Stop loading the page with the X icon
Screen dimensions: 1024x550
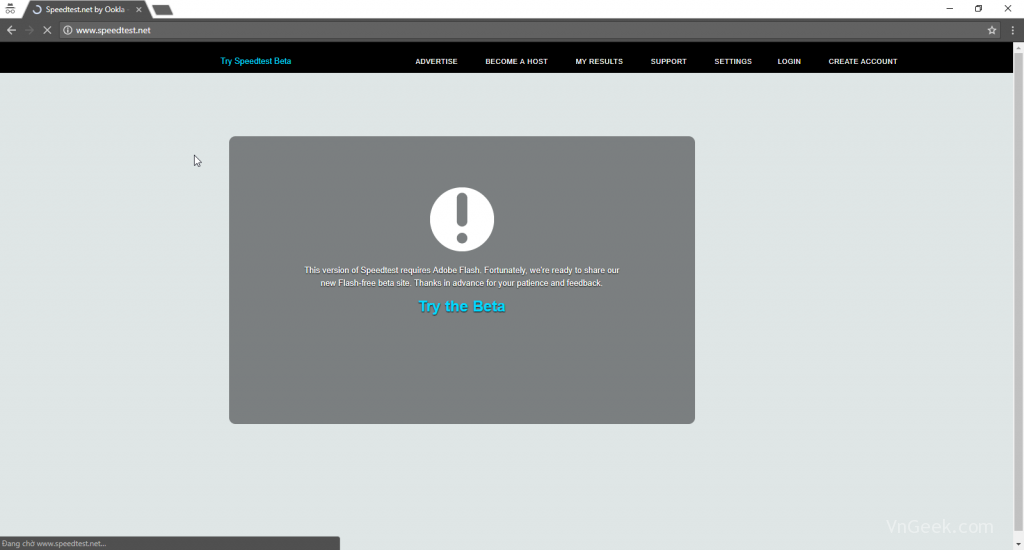click(47, 30)
